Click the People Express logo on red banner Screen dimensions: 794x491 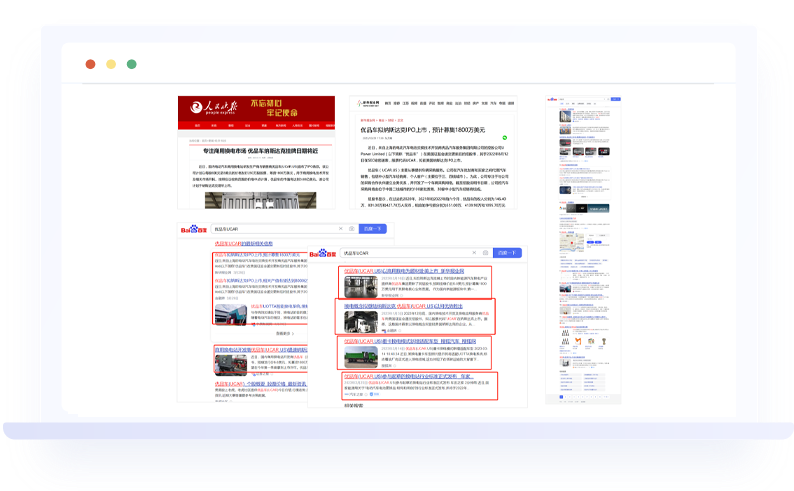pyautogui.click(x=213, y=107)
